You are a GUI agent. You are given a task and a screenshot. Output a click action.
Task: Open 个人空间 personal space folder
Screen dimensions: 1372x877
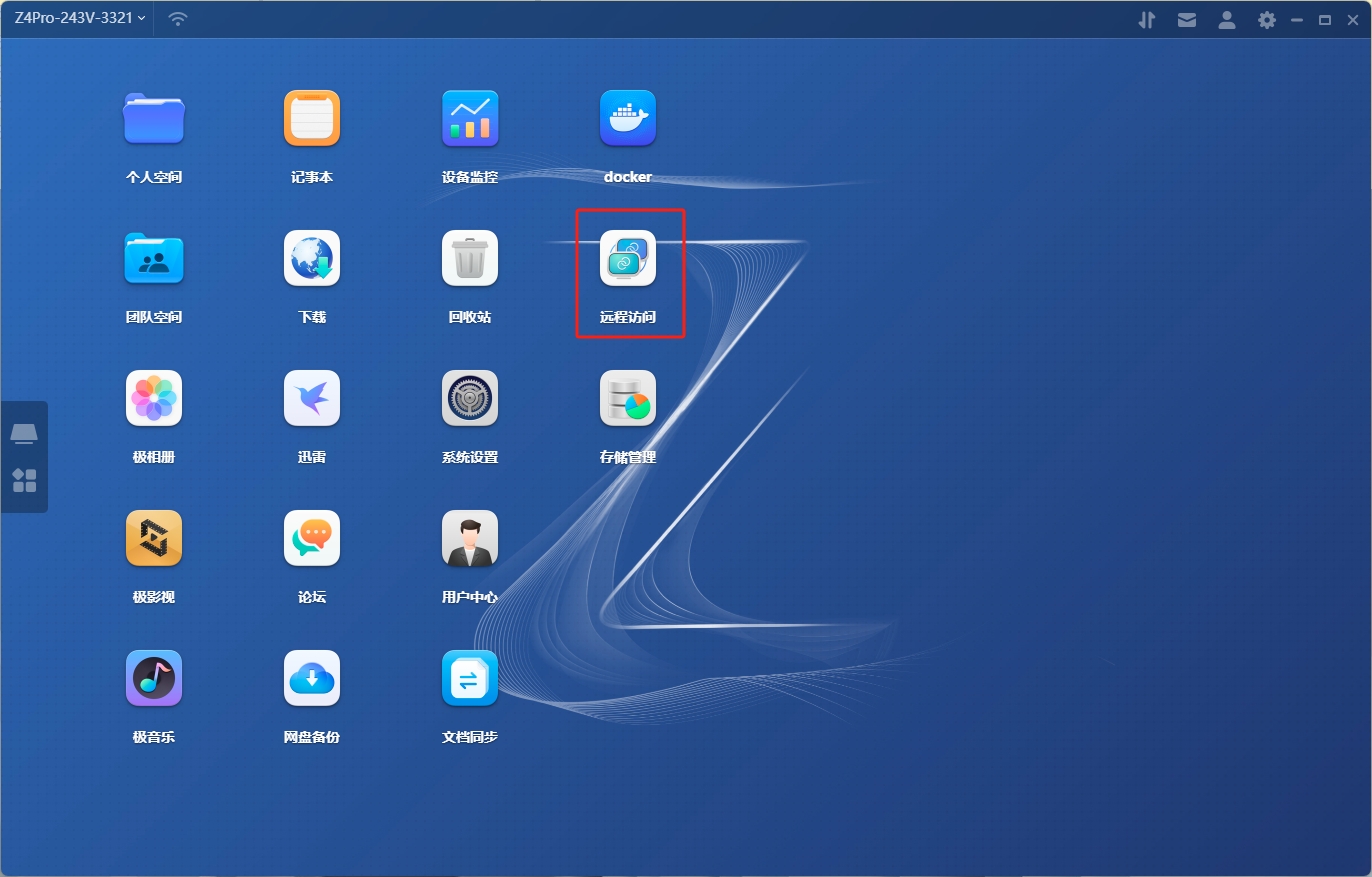(x=154, y=118)
